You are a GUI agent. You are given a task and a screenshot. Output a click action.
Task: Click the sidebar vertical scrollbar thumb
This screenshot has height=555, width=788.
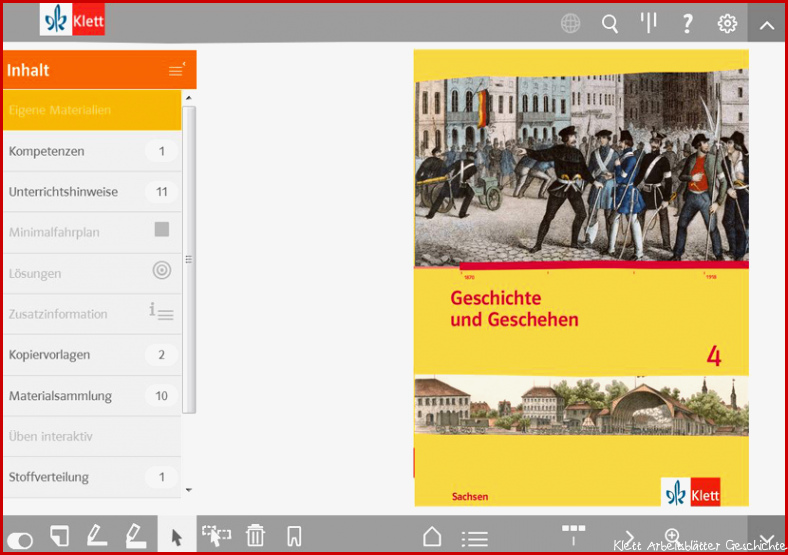point(189,259)
